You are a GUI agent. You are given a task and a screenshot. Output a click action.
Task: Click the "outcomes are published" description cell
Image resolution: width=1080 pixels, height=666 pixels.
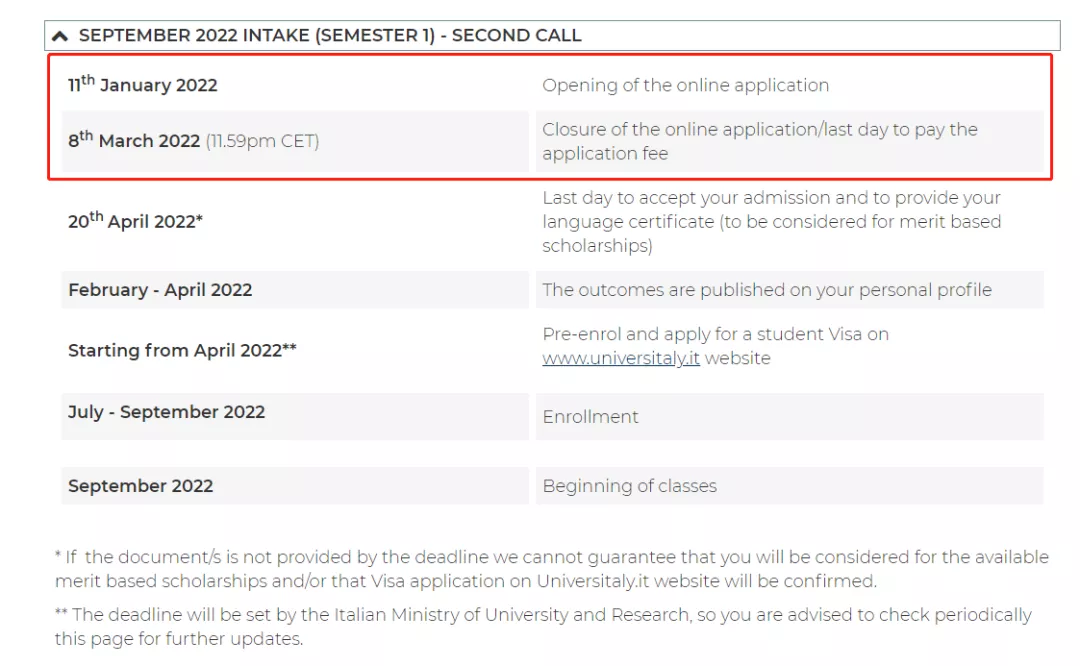pos(766,290)
